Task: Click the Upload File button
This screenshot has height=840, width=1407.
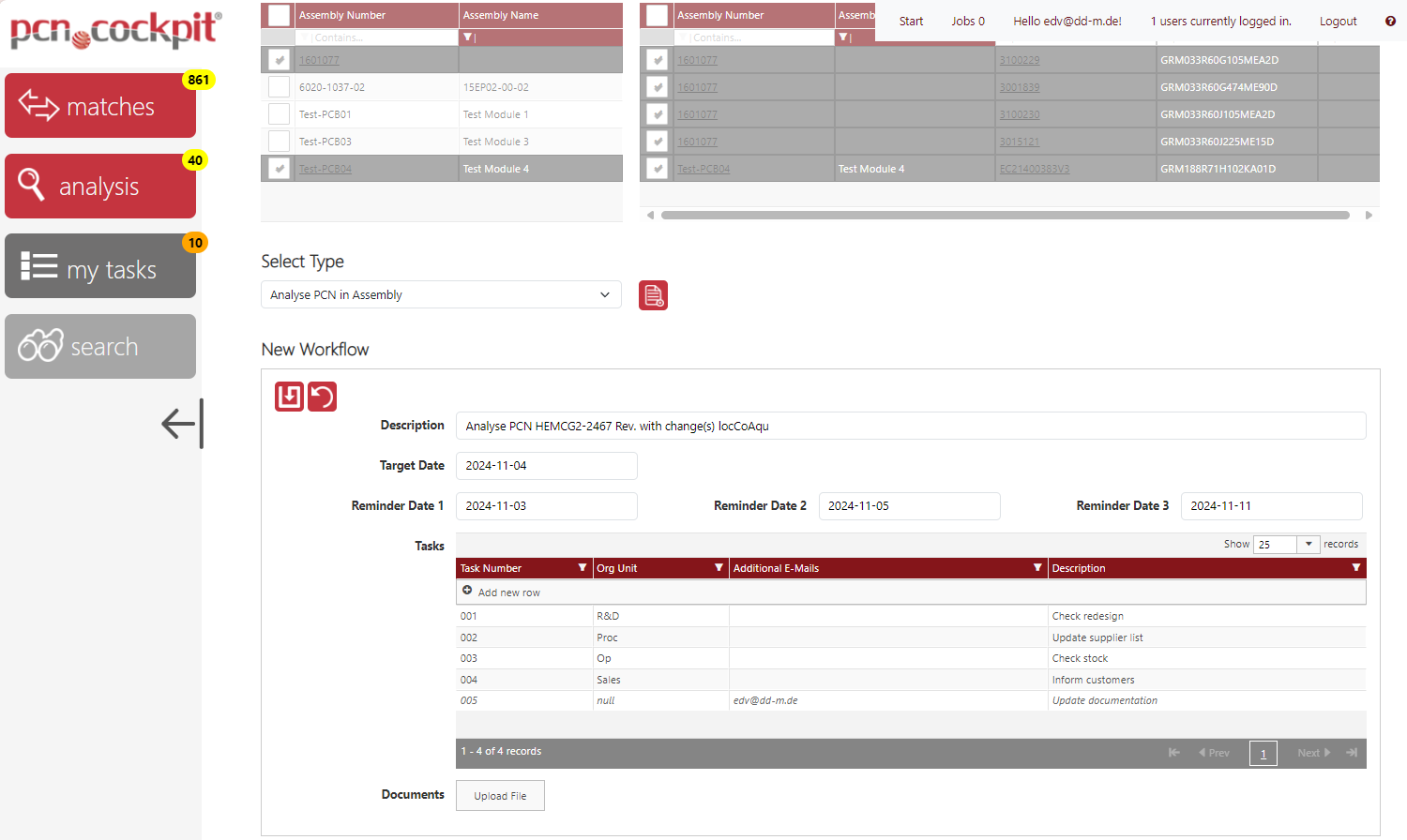Action: (500, 796)
